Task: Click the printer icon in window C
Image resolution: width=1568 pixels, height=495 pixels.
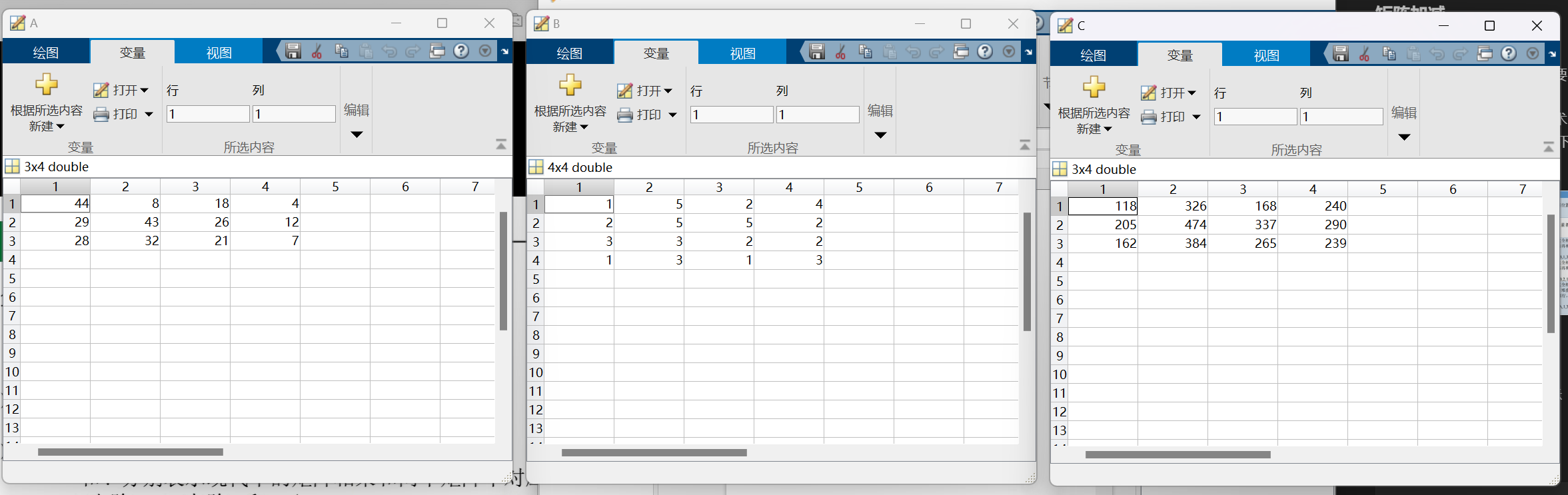Action: (x=1149, y=117)
